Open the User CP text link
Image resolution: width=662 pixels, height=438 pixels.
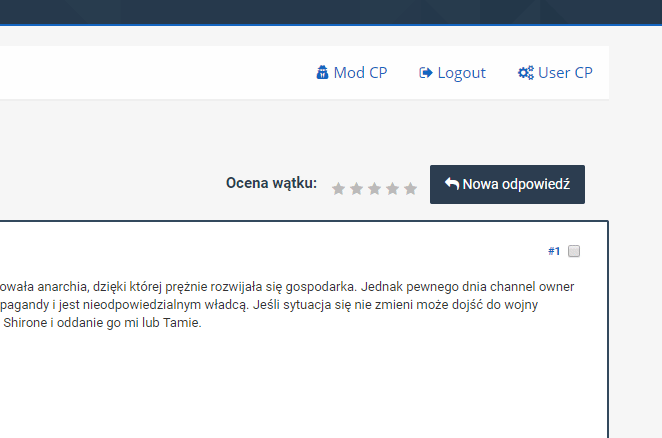click(x=565, y=73)
